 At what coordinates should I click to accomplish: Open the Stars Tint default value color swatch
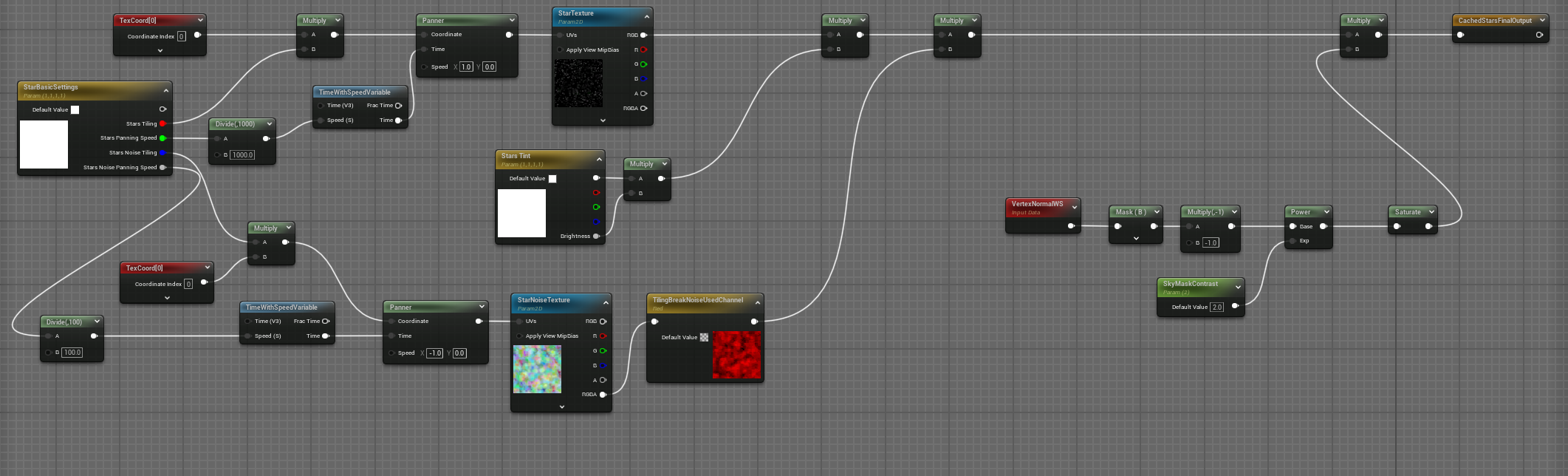click(552, 179)
